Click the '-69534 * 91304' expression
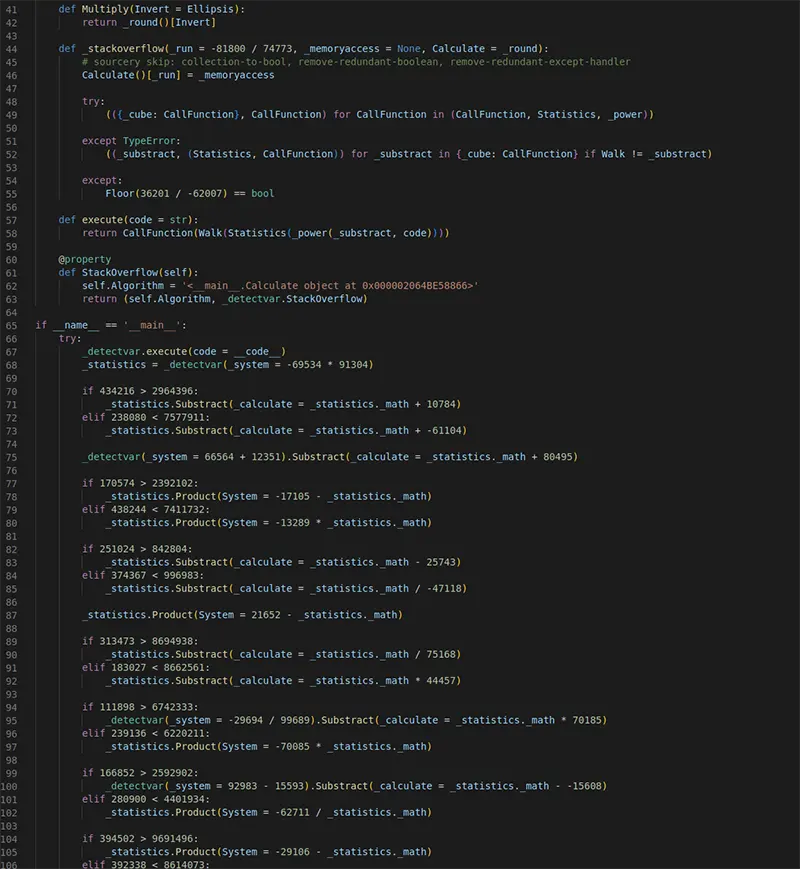Viewport: 800px width, 869px height. pos(327,365)
